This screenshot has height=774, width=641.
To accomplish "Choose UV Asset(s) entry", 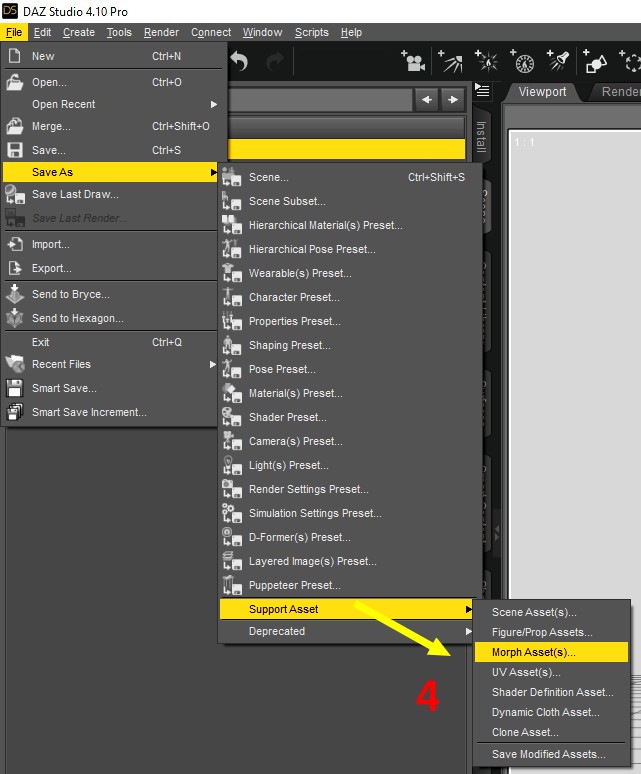I will [551, 672].
